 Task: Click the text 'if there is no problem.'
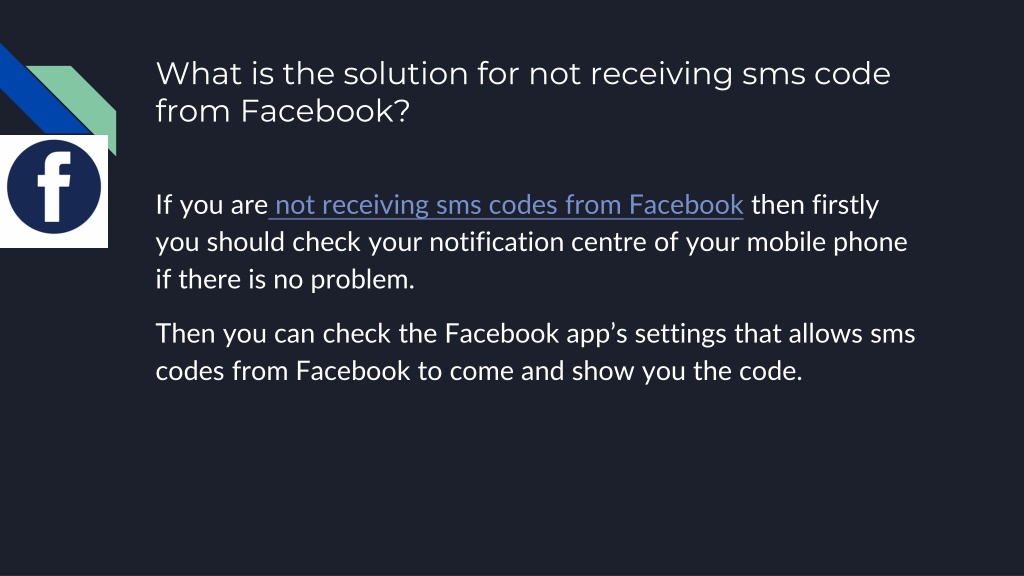pos(285,280)
